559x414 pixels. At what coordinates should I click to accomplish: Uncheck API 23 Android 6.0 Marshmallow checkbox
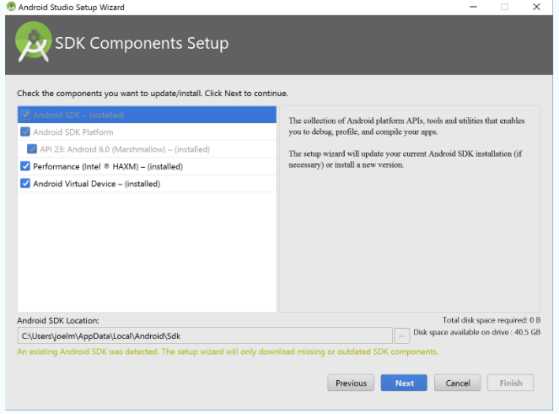click(x=32, y=149)
